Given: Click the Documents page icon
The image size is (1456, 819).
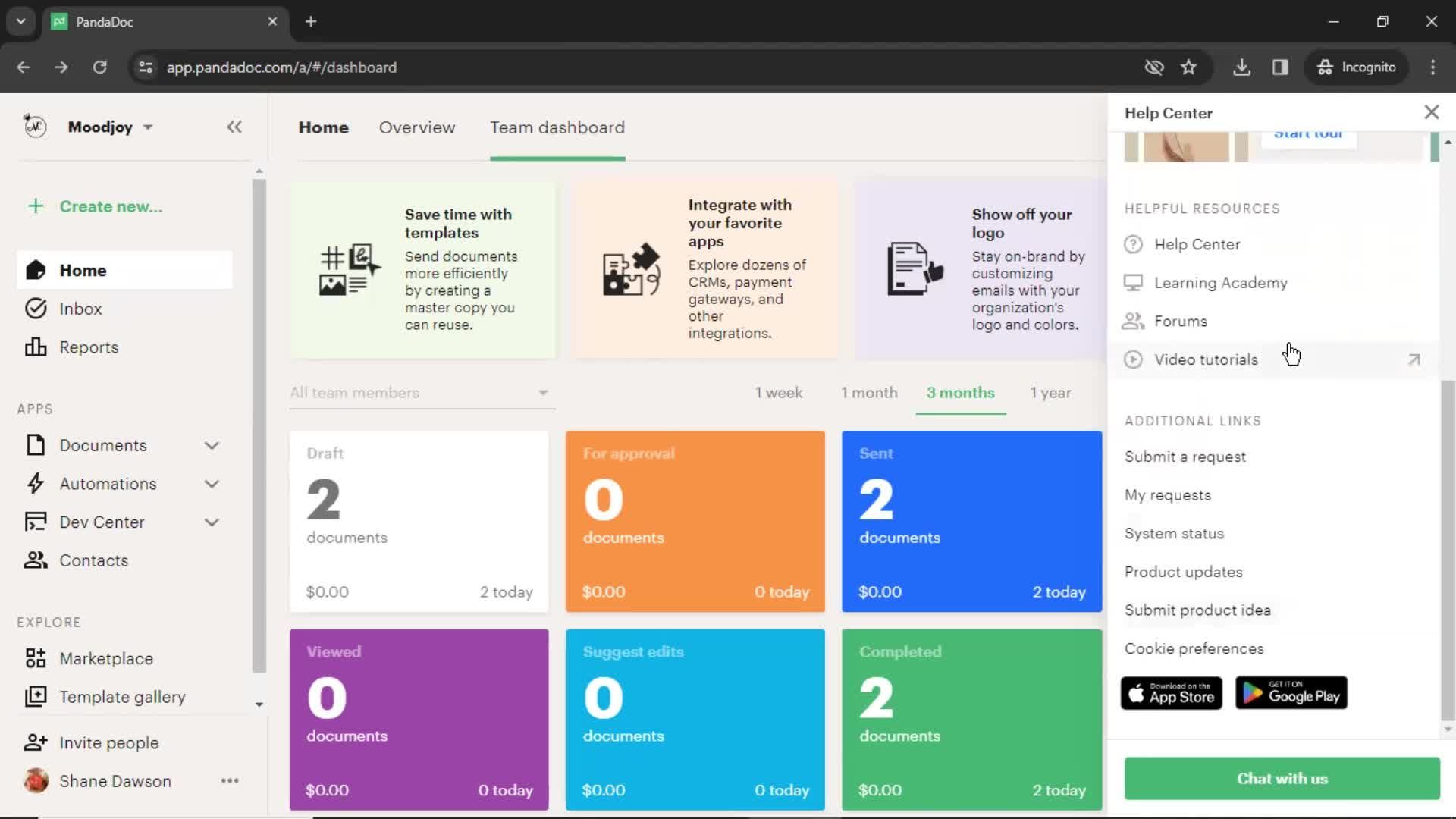Looking at the screenshot, I should tap(36, 445).
